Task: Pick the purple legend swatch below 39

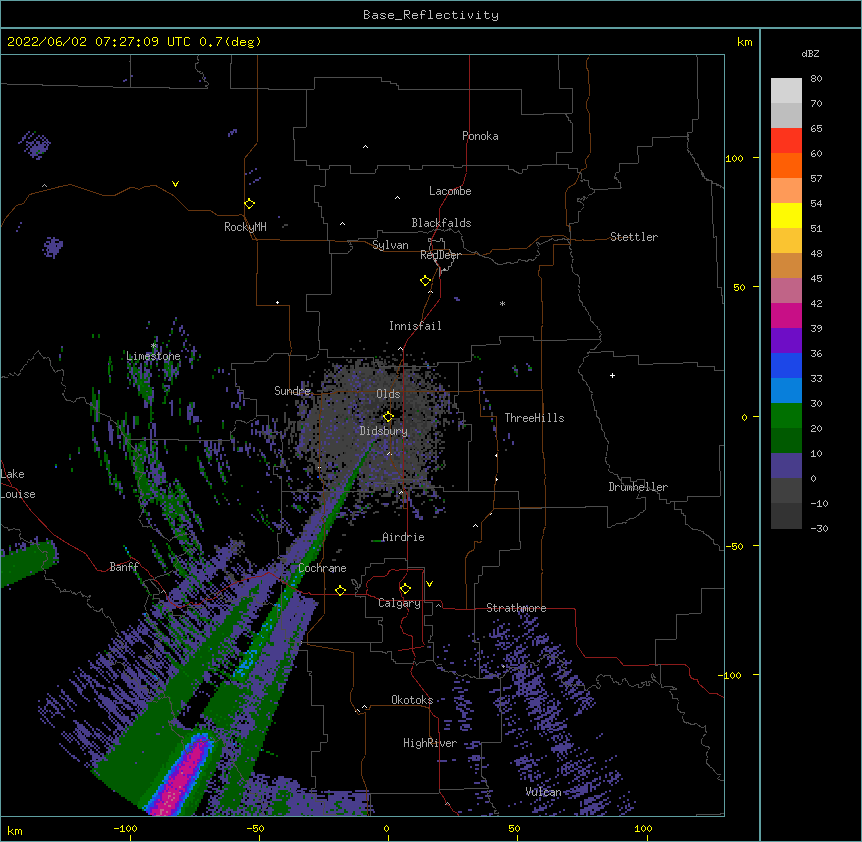Action: pyautogui.click(x=786, y=340)
